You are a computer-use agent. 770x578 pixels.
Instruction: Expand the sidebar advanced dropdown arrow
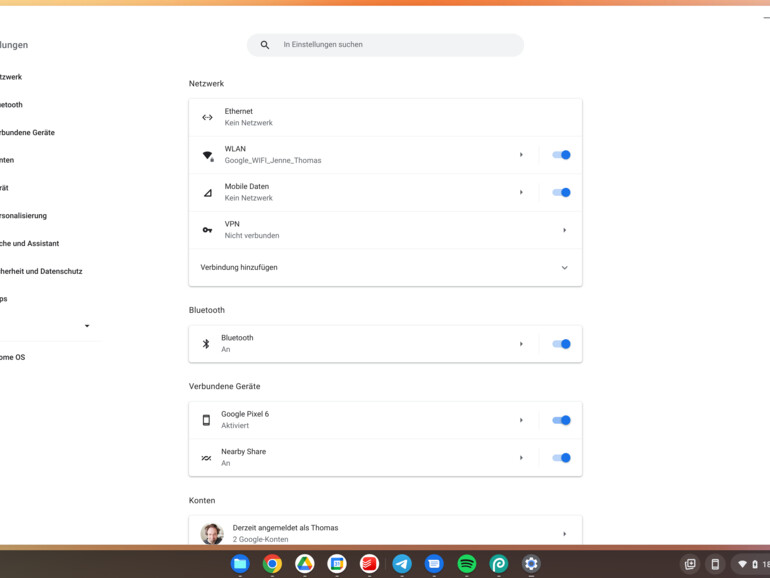click(x=87, y=326)
